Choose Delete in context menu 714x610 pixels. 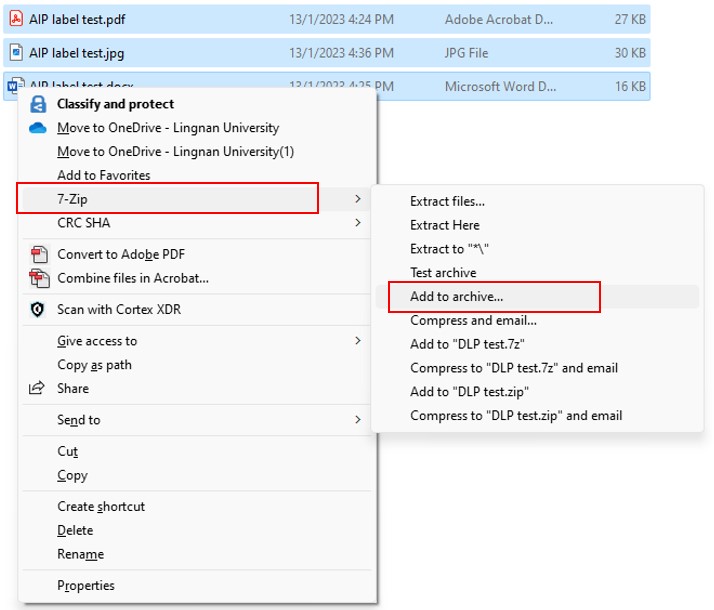75,530
